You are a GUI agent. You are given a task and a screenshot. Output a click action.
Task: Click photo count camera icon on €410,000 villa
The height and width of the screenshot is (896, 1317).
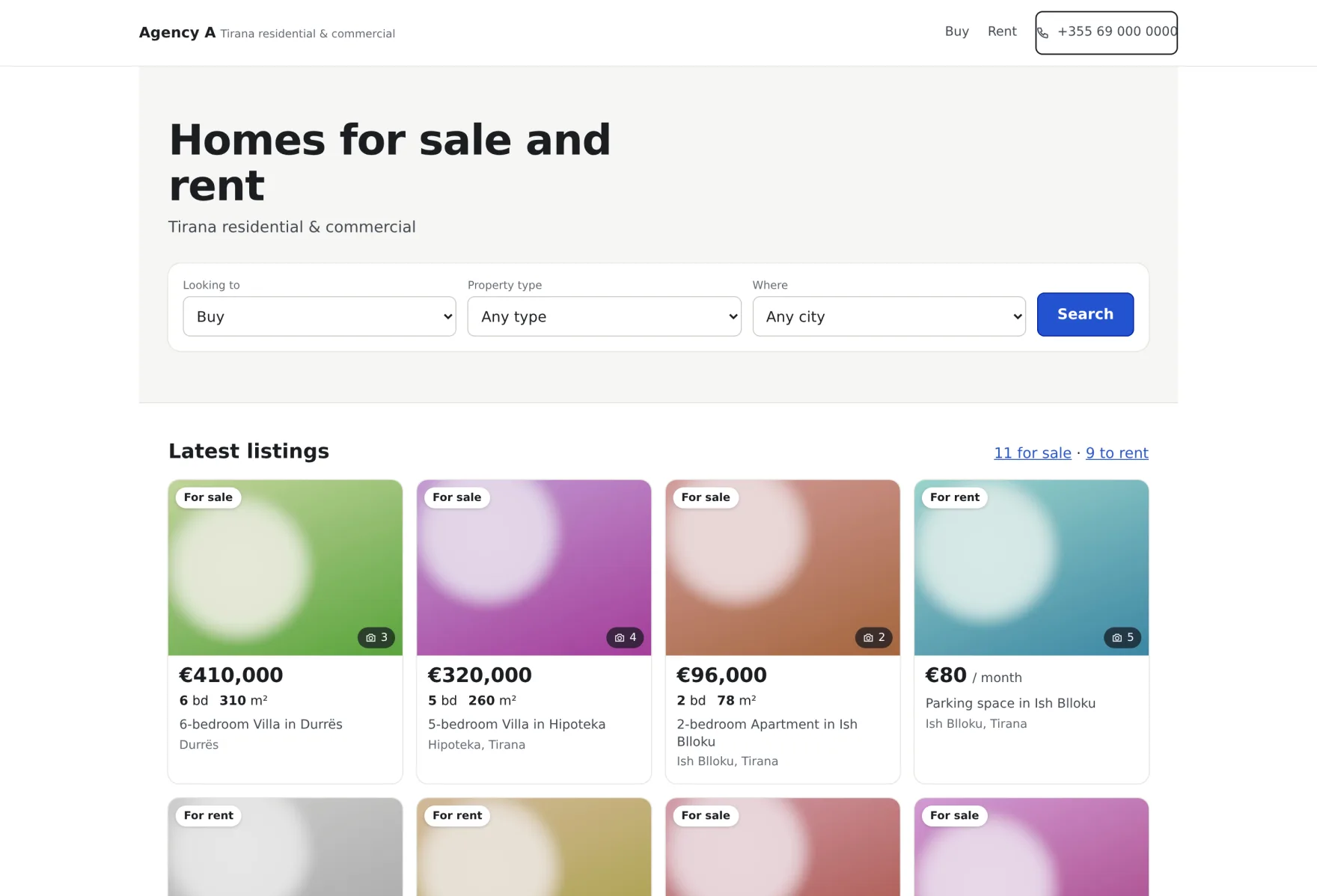click(371, 638)
